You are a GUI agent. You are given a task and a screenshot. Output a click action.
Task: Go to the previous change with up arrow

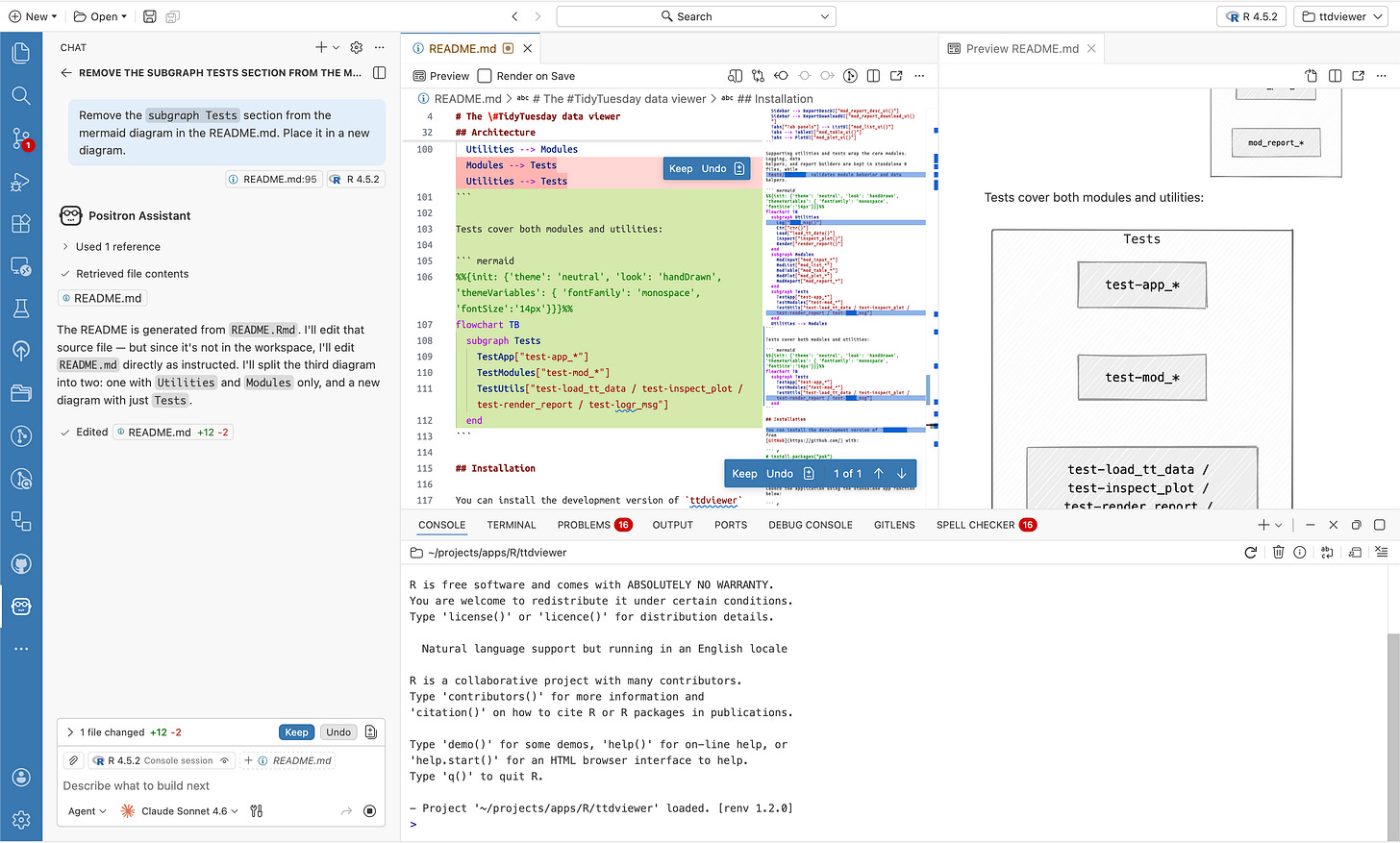879,474
